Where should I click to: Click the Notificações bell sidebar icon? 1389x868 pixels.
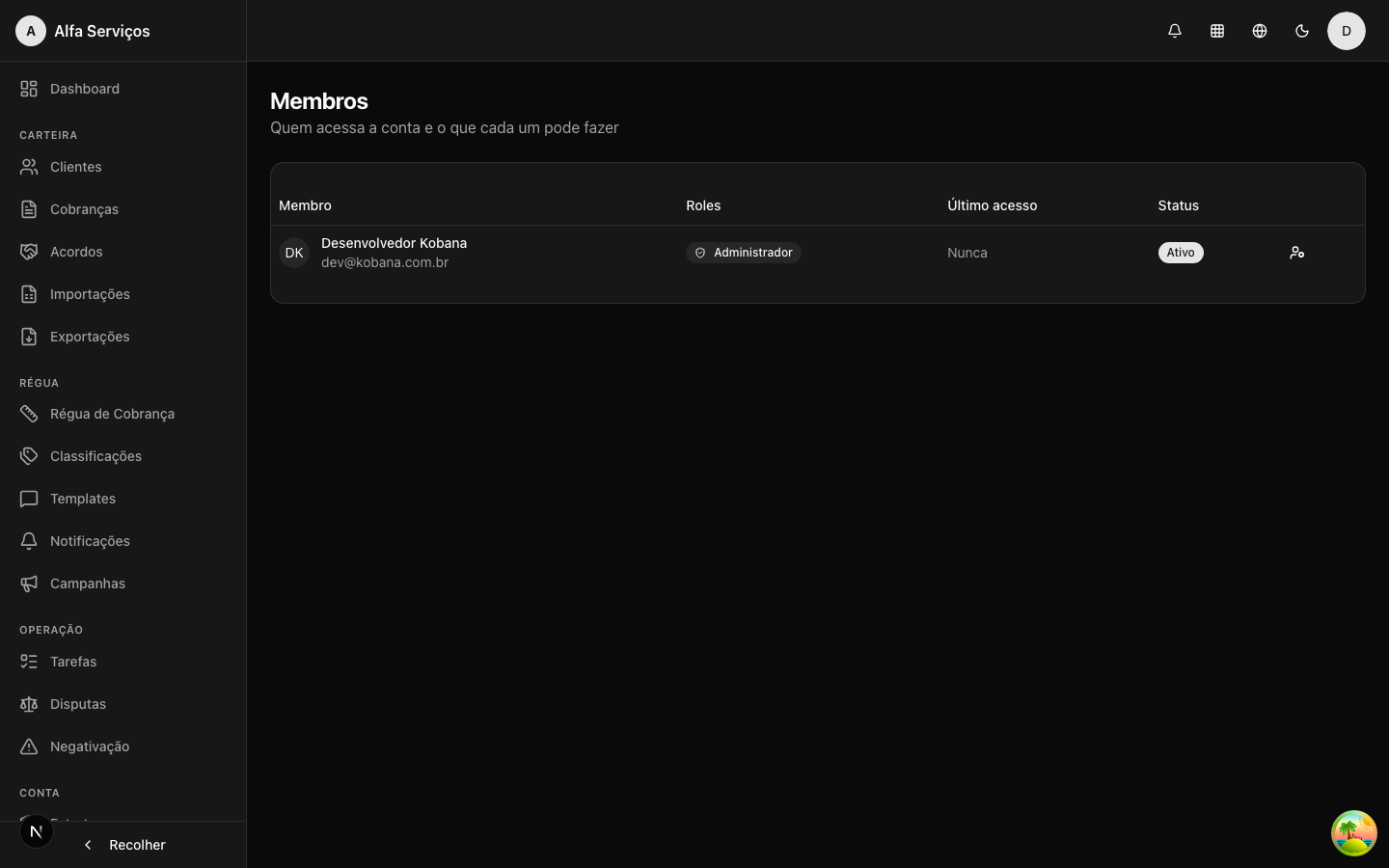tap(29, 541)
